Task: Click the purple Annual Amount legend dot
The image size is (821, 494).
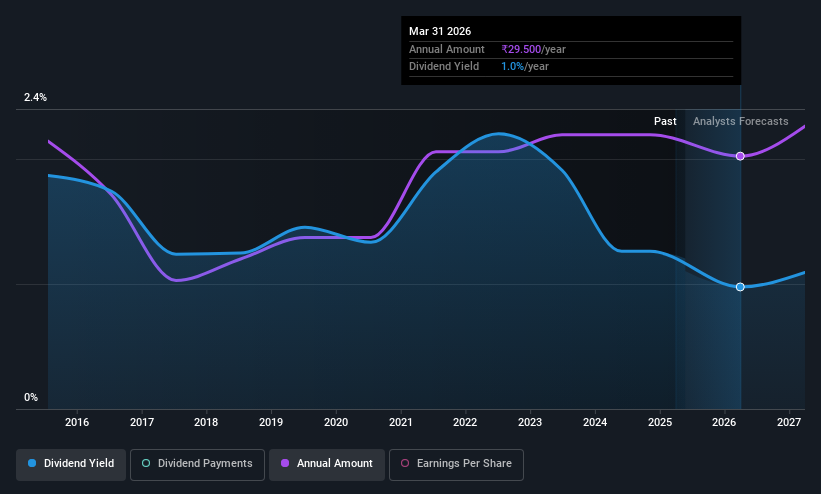Action: (285, 463)
